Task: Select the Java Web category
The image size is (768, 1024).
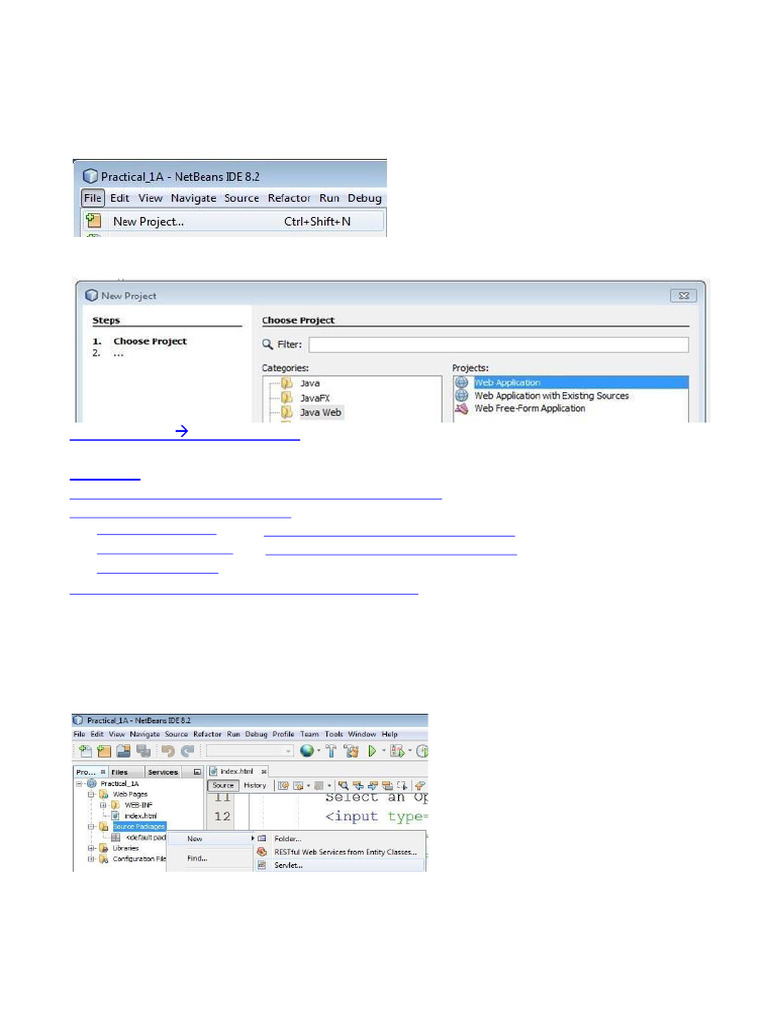Action: (320, 412)
